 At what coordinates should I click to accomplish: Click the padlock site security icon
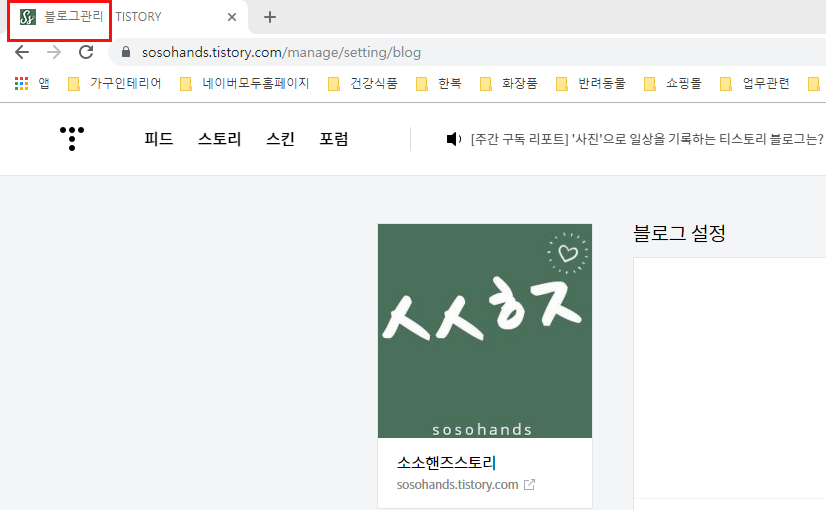(126, 52)
